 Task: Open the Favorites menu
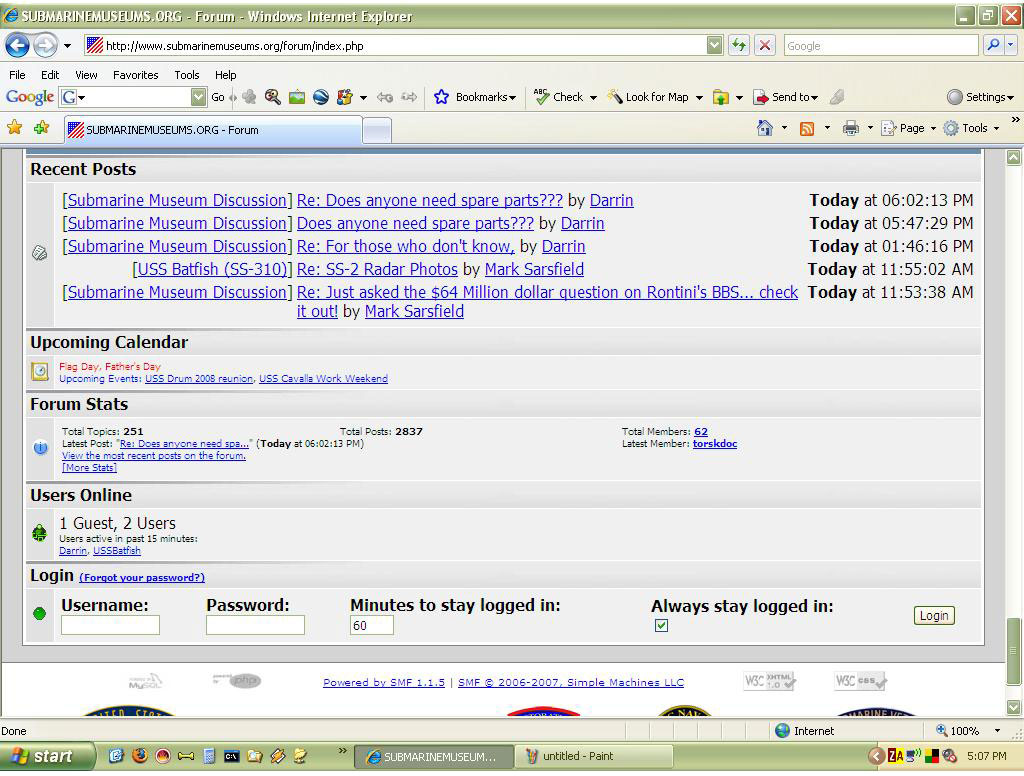click(135, 75)
